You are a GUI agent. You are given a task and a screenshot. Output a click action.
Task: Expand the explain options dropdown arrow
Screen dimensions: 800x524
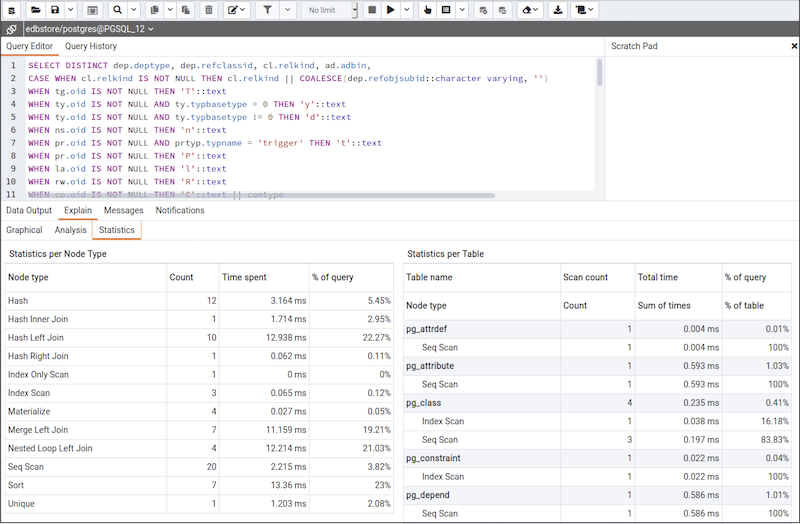462,10
